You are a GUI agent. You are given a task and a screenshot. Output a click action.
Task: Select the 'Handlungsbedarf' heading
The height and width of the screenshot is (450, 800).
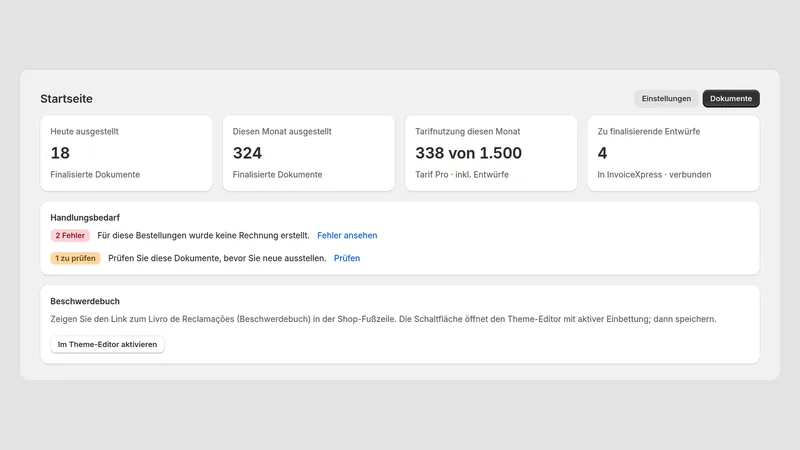pyautogui.click(x=85, y=217)
